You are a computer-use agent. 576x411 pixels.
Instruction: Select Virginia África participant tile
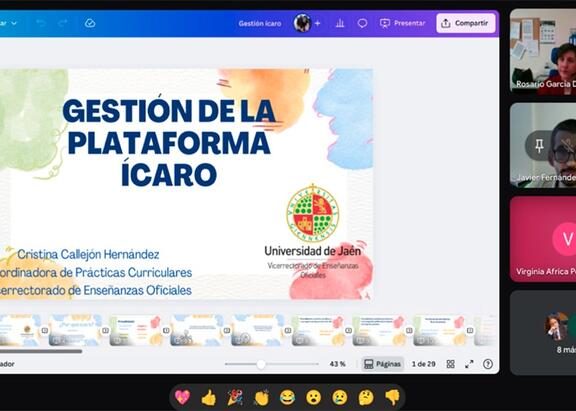pyautogui.click(x=543, y=239)
